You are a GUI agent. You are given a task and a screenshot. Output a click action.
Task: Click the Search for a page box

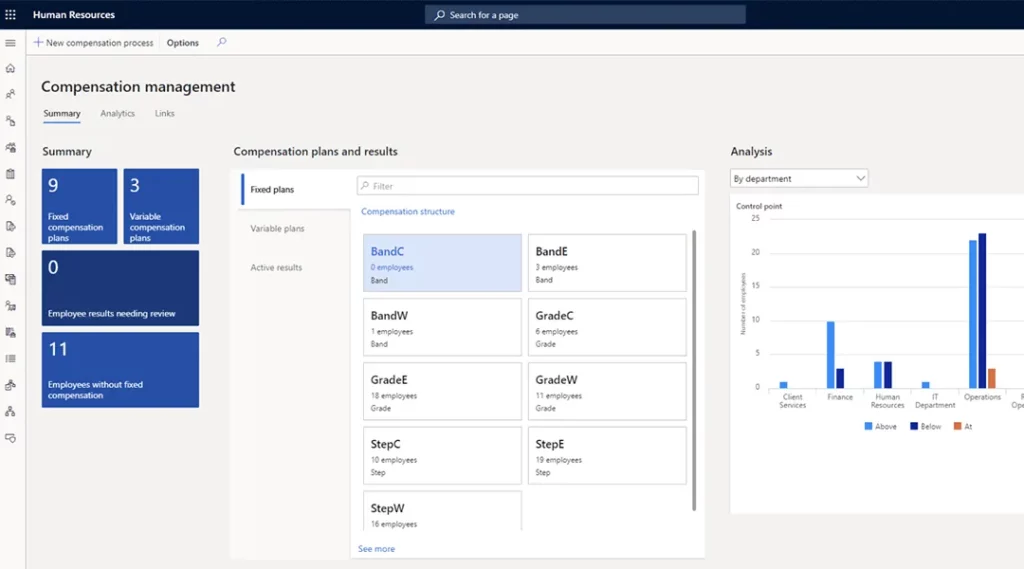click(x=585, y=14)
